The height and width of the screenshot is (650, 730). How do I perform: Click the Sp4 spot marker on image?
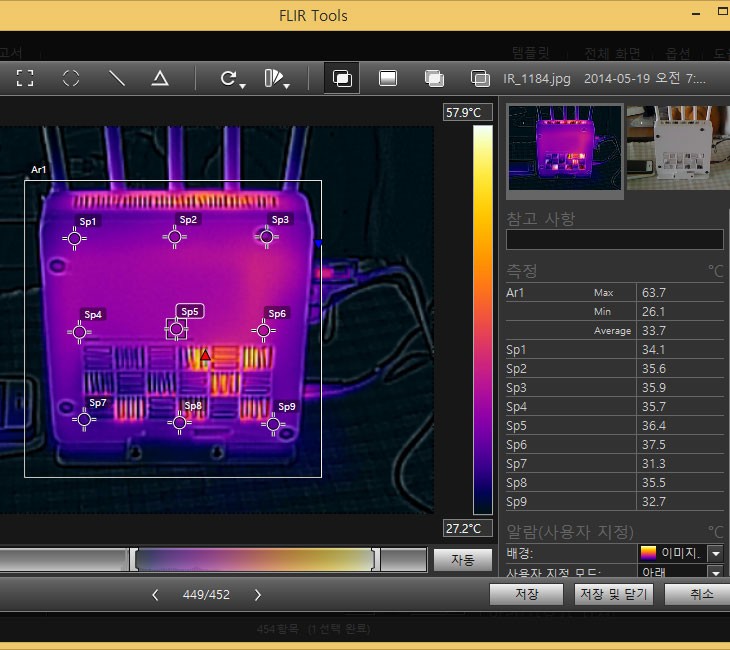pyautogui.click(x=79, y=332)
